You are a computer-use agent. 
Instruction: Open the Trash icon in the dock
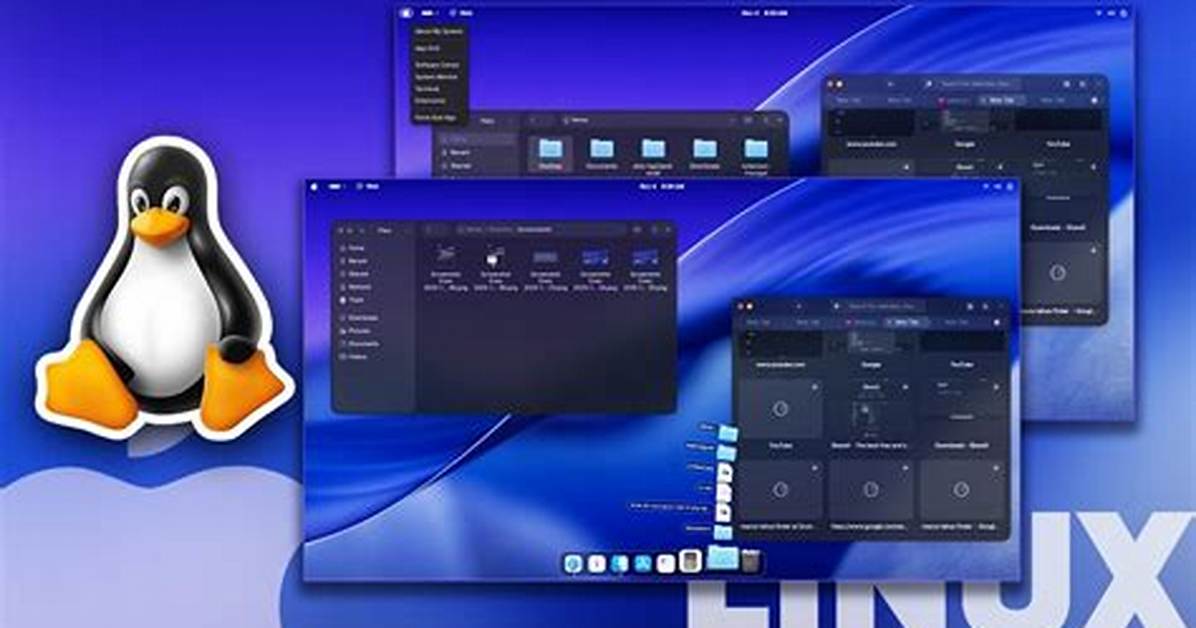pyautogui.click(x=751, y=562)
